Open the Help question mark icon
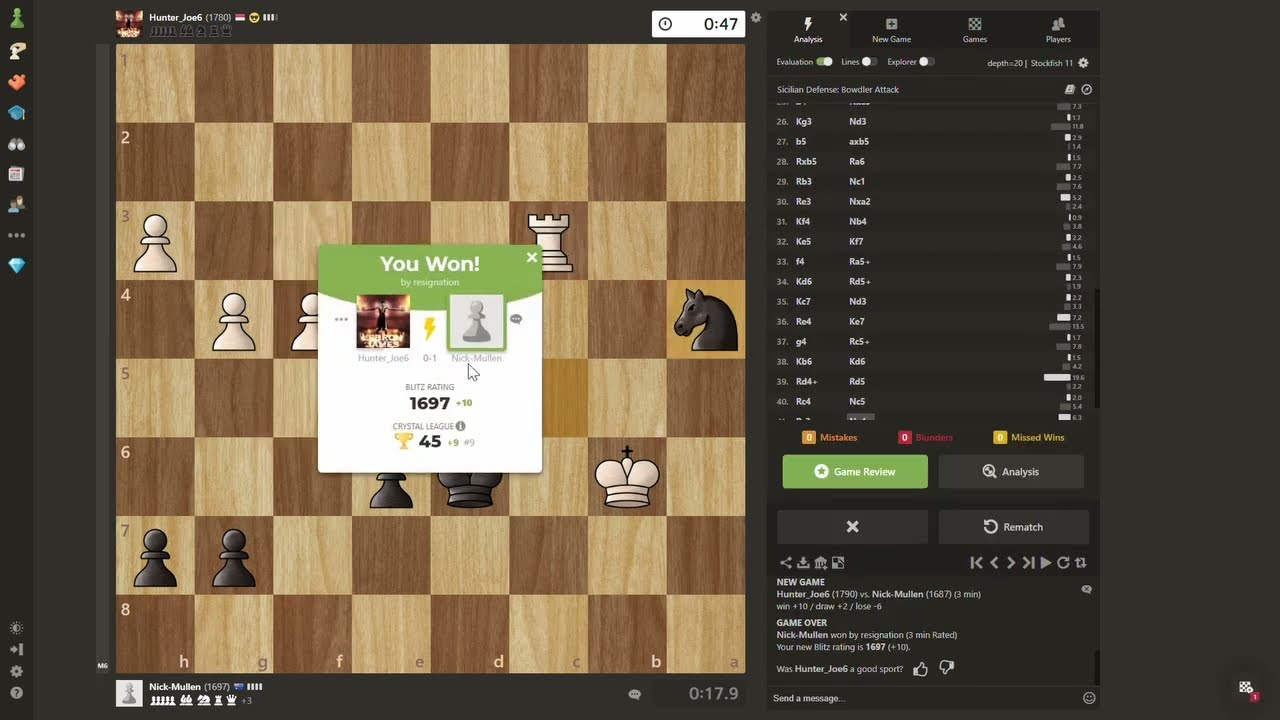The image size is (1280, 720). [16, 693]
